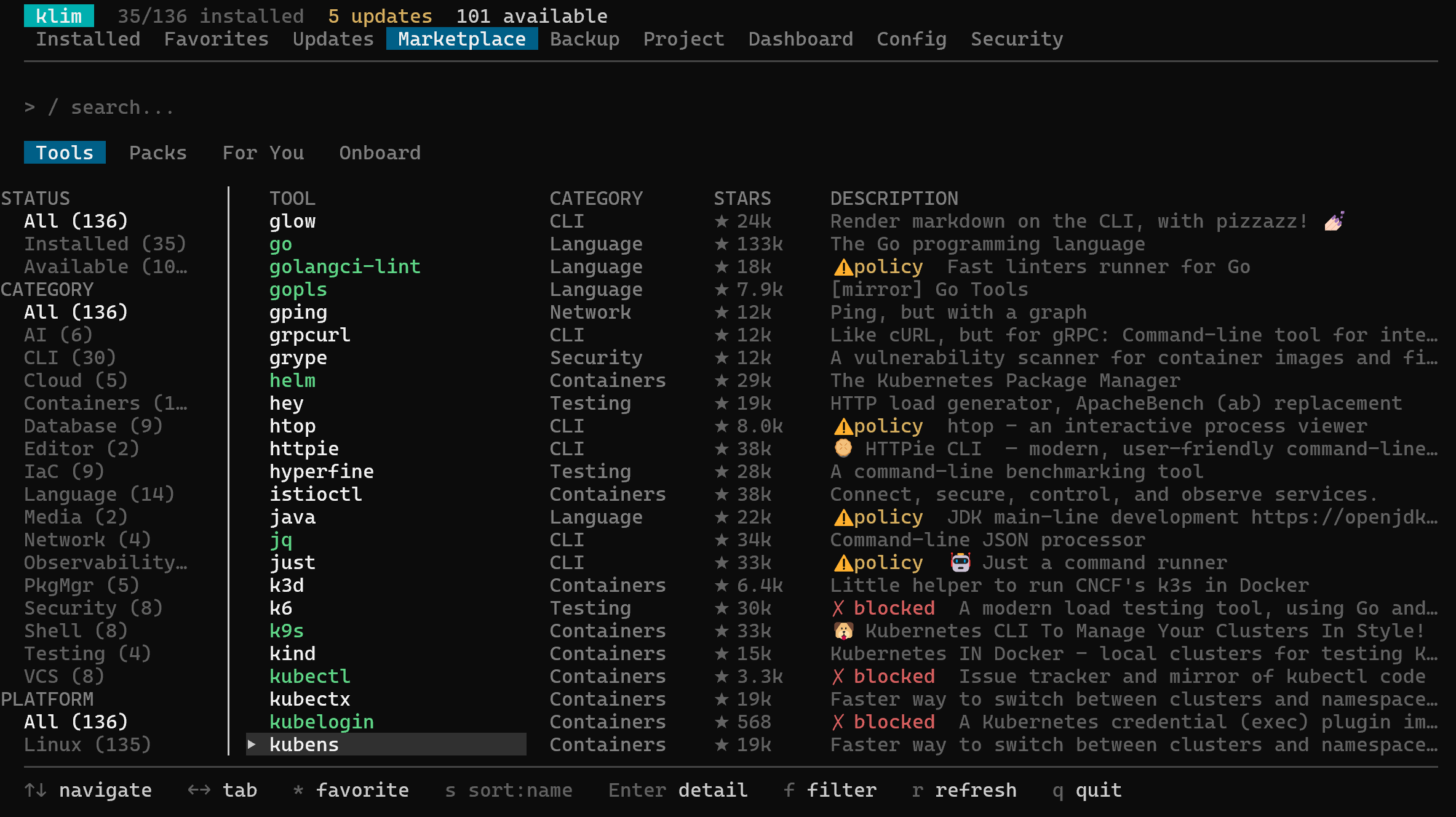This screenshot has width=1456, height=817.
Task: Open the Config tab
Action: tap(912, 39)
